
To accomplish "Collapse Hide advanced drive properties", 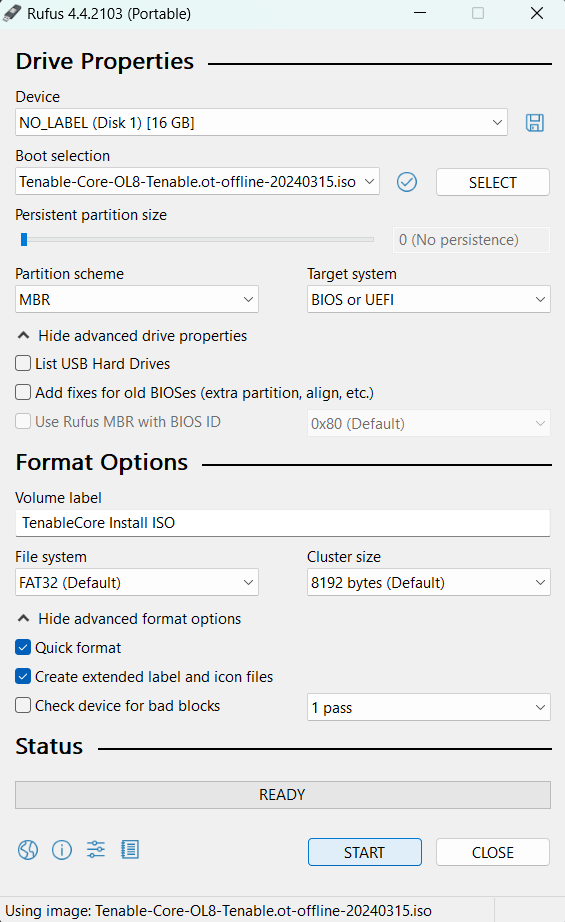I will (132, 336).
